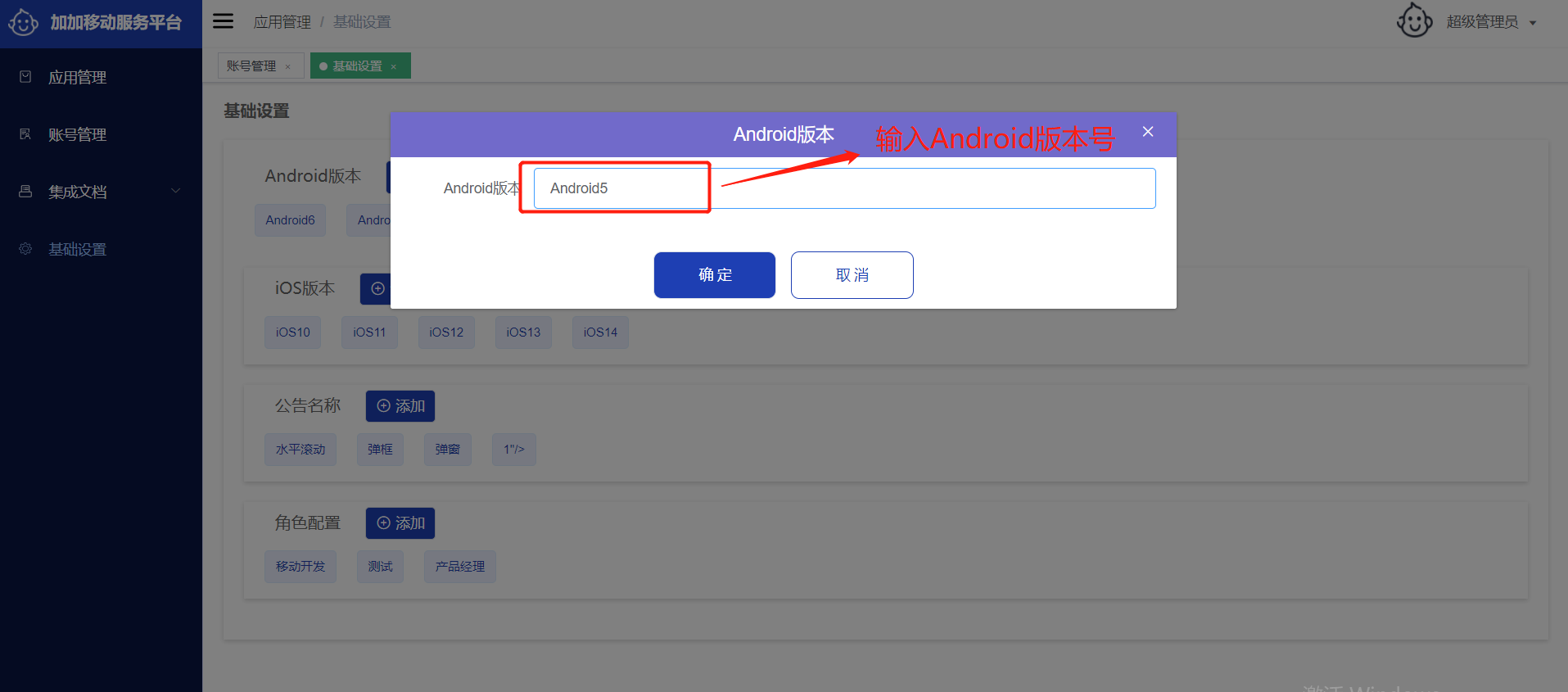Open 应用管理 from the sidebar menu
The width and height of the screenshot is (1568, 692).
(78, 77)
